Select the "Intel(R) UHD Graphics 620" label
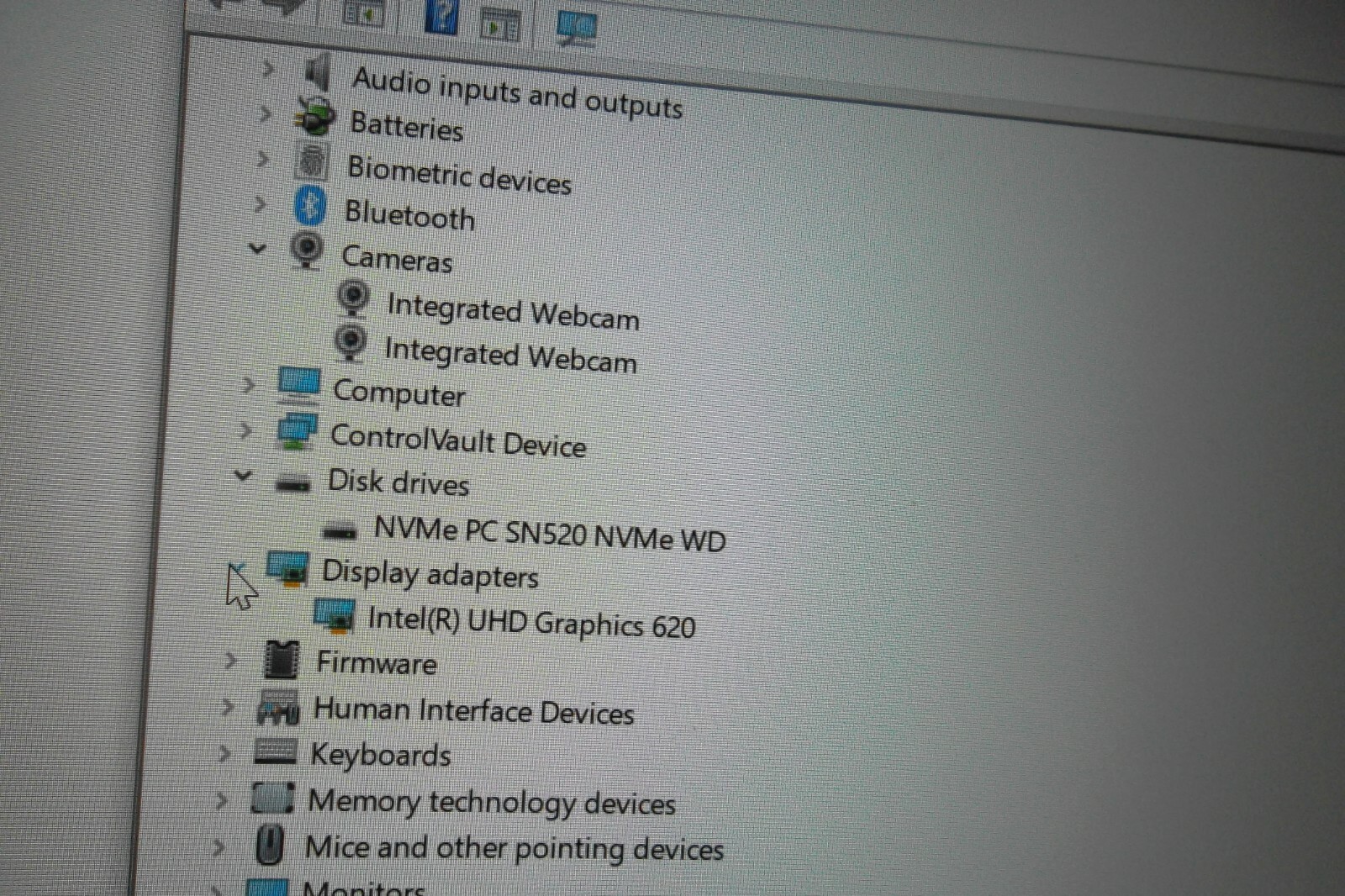The image size is (1345, 896). [531, 622]
